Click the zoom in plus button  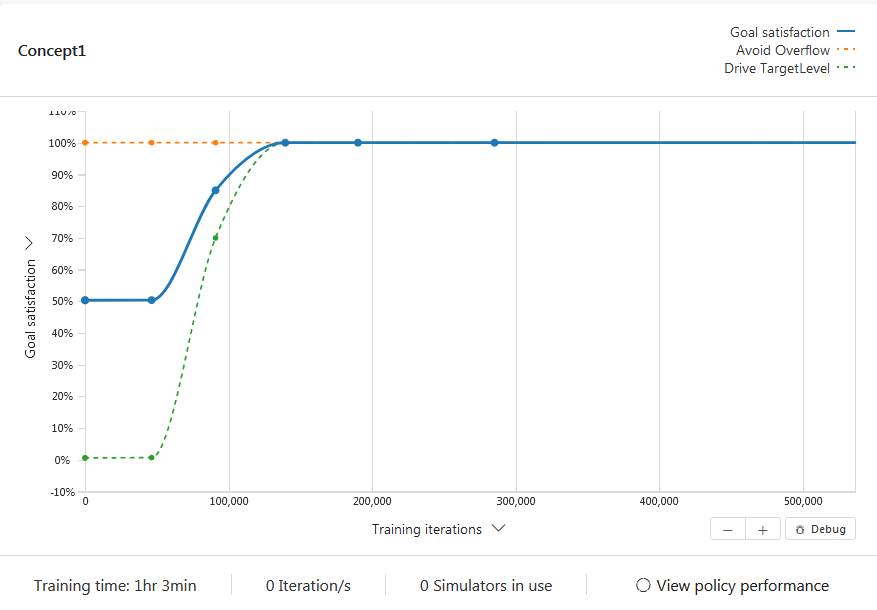(x=763, y=529)
